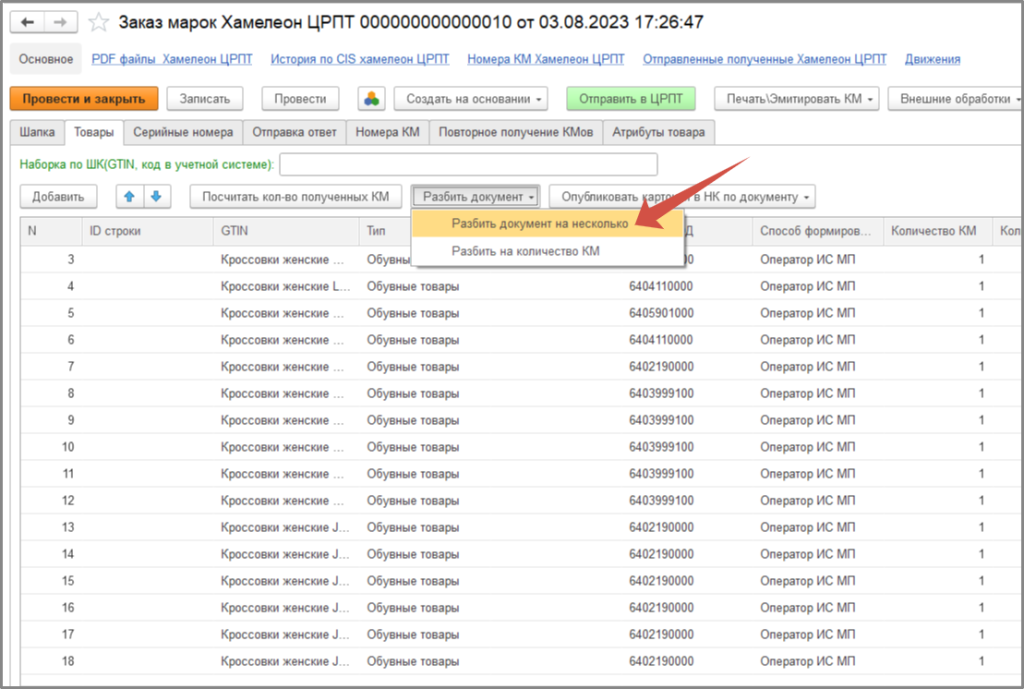Sort by the N column header

(x=51, y=231)
